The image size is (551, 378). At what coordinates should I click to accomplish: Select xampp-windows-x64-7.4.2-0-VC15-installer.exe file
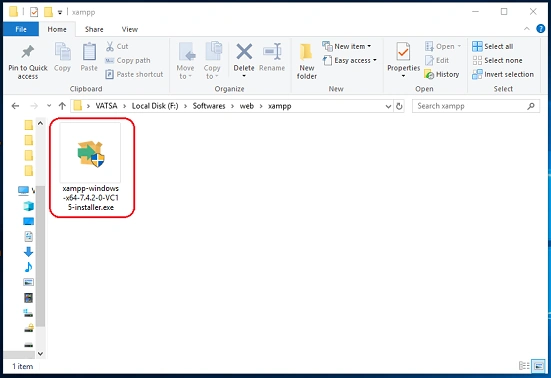coord(91,167)
